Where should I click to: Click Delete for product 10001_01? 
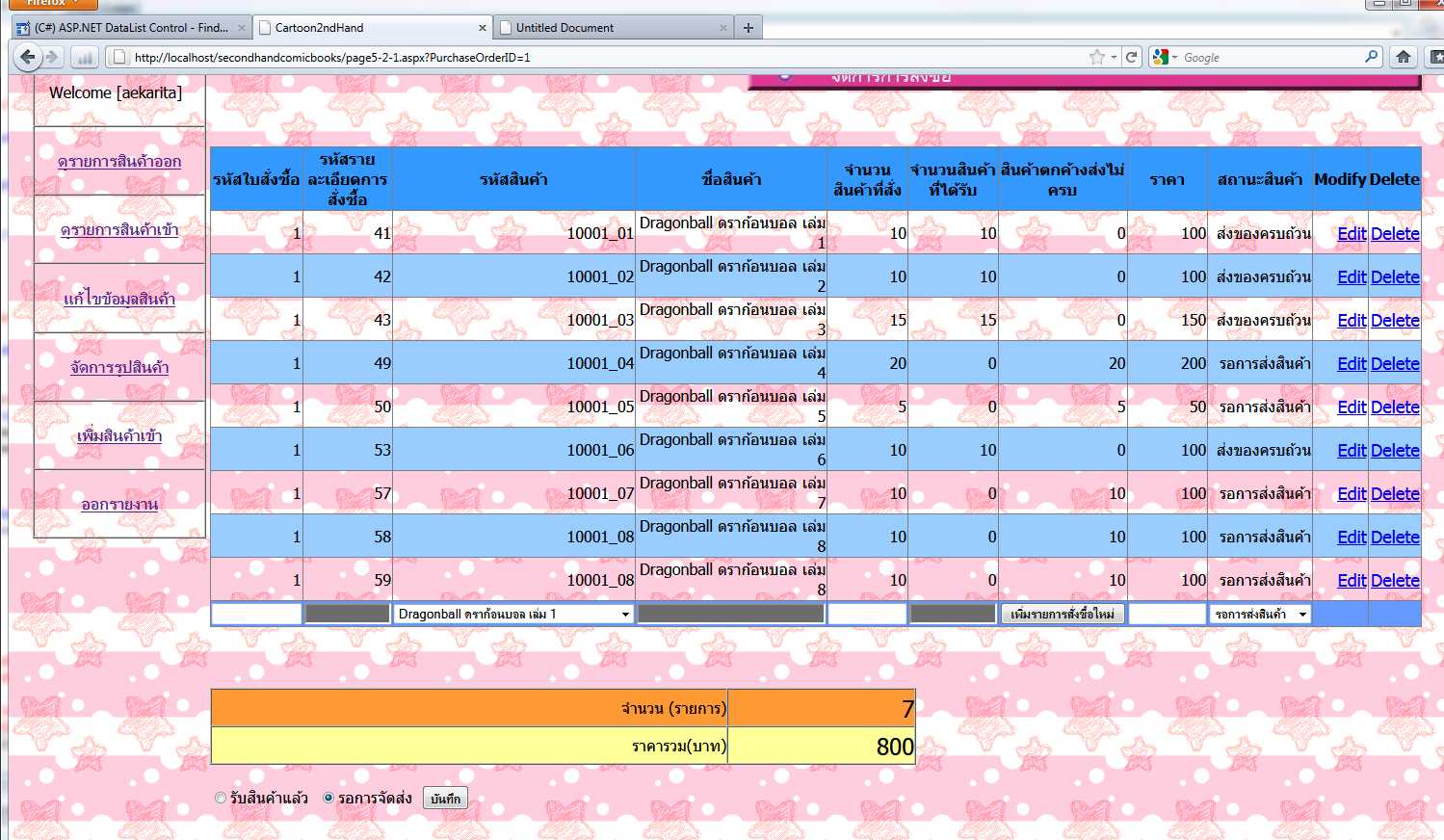tap(1394, 233)
